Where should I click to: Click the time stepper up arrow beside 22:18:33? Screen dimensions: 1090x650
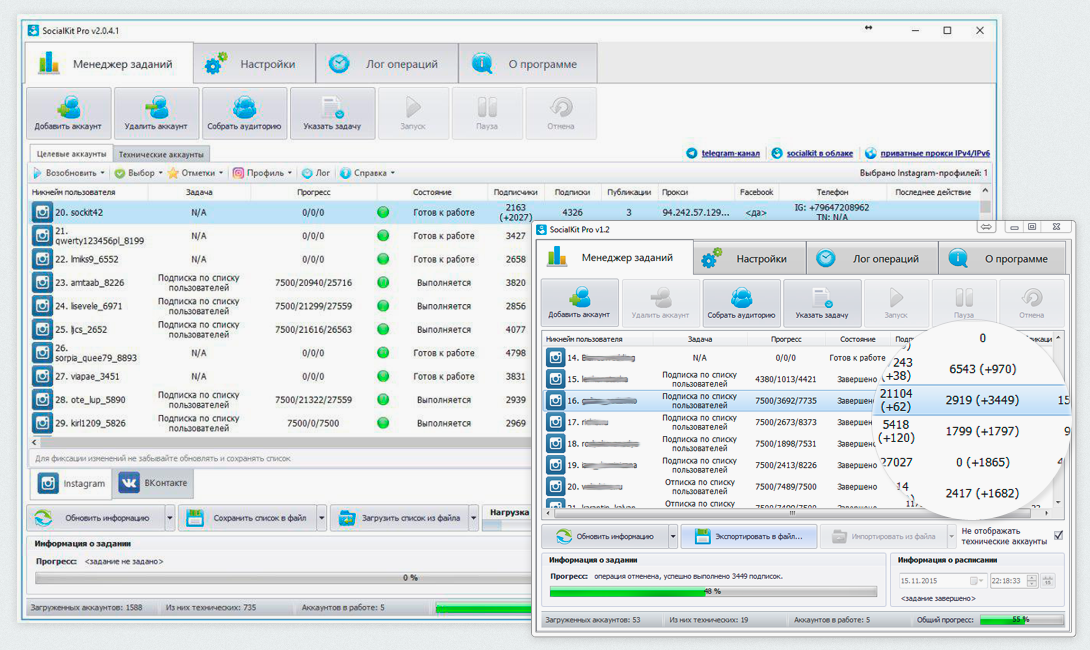1032,577
